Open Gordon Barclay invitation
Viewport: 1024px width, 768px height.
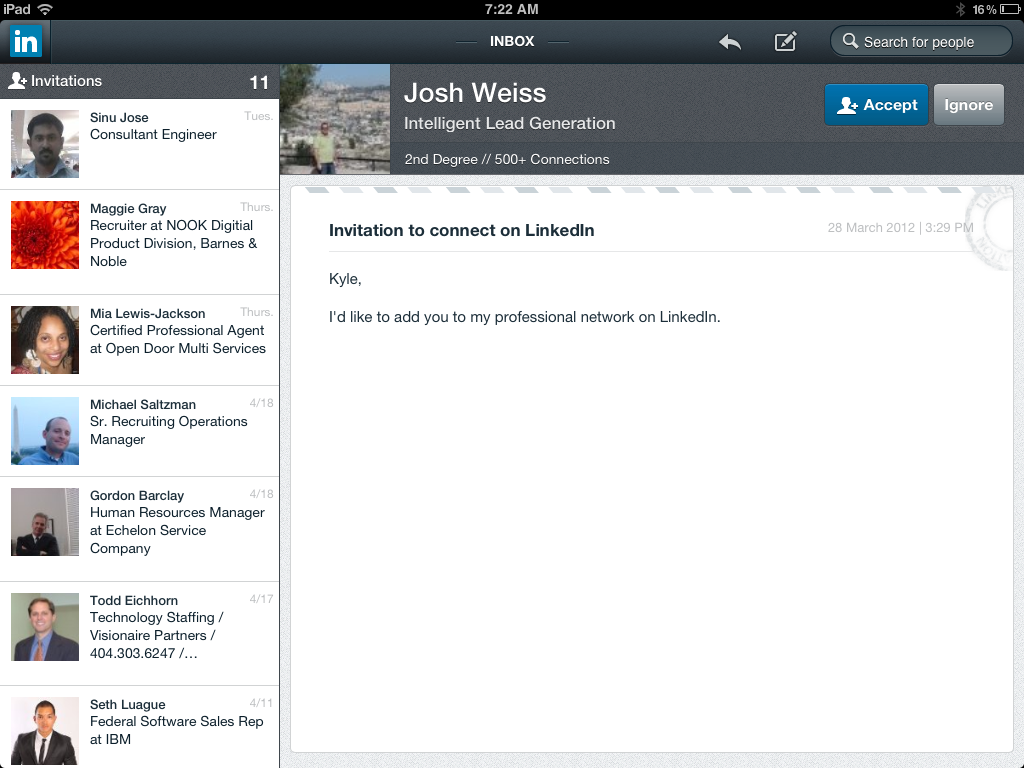(x=140, y=529)
